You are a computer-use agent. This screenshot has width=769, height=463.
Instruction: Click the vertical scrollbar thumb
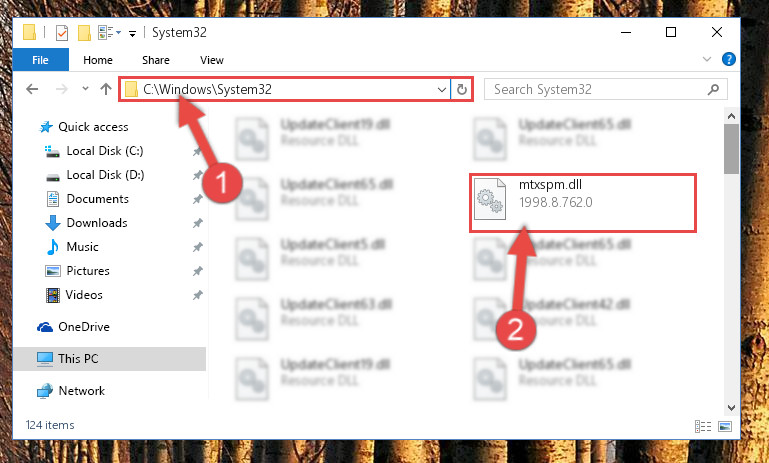point(731,149)
